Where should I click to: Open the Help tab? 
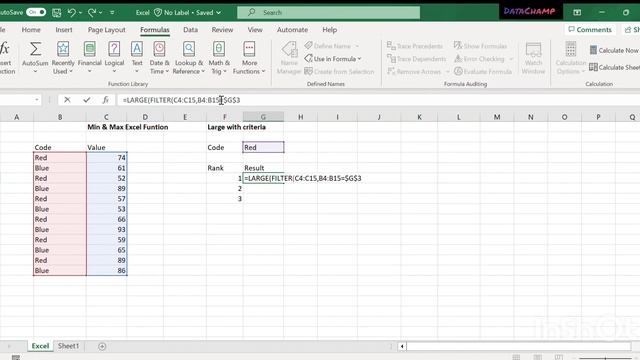[329, 30]
